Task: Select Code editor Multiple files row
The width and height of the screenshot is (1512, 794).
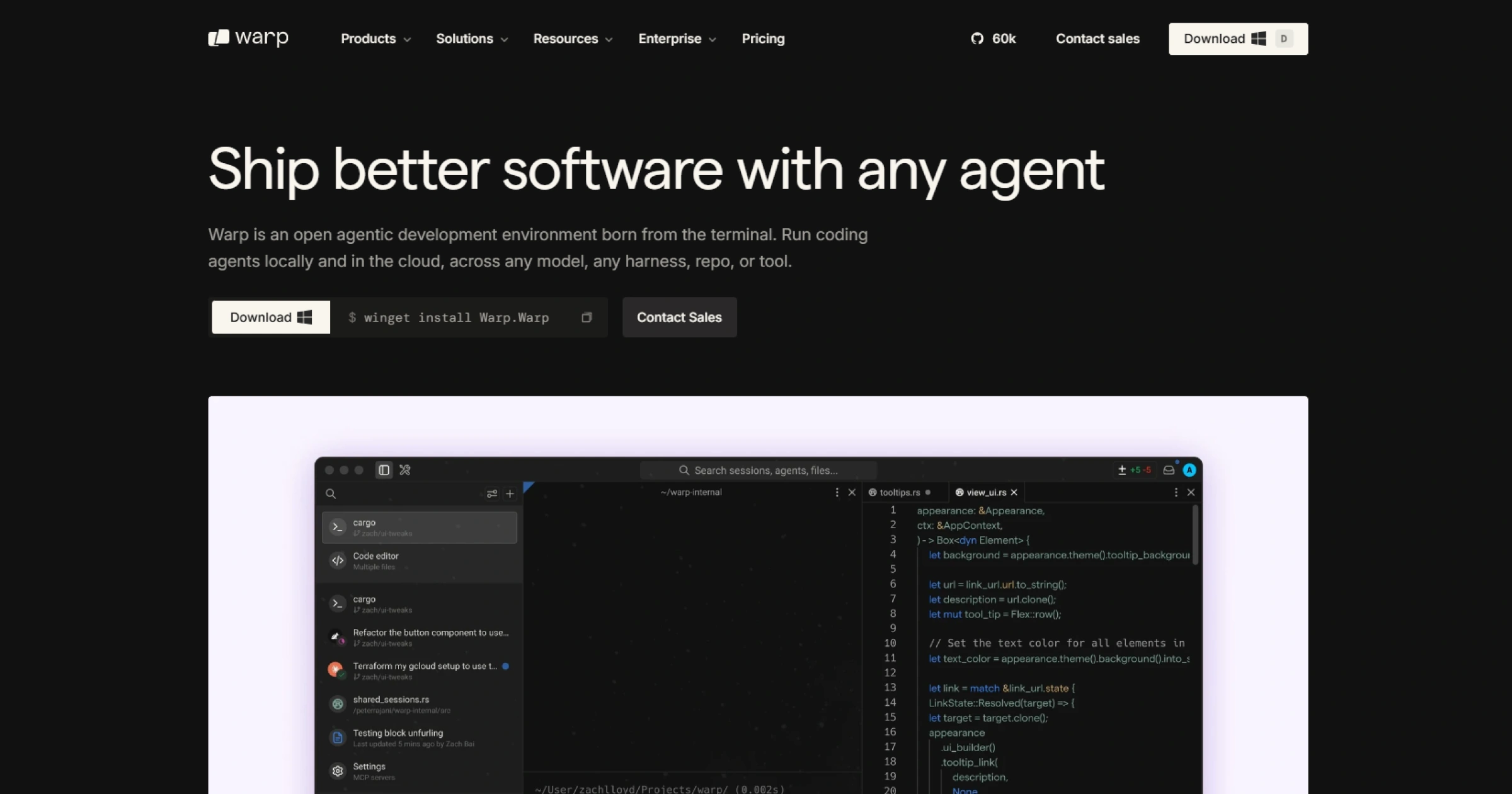Action: tap(420, 561)
